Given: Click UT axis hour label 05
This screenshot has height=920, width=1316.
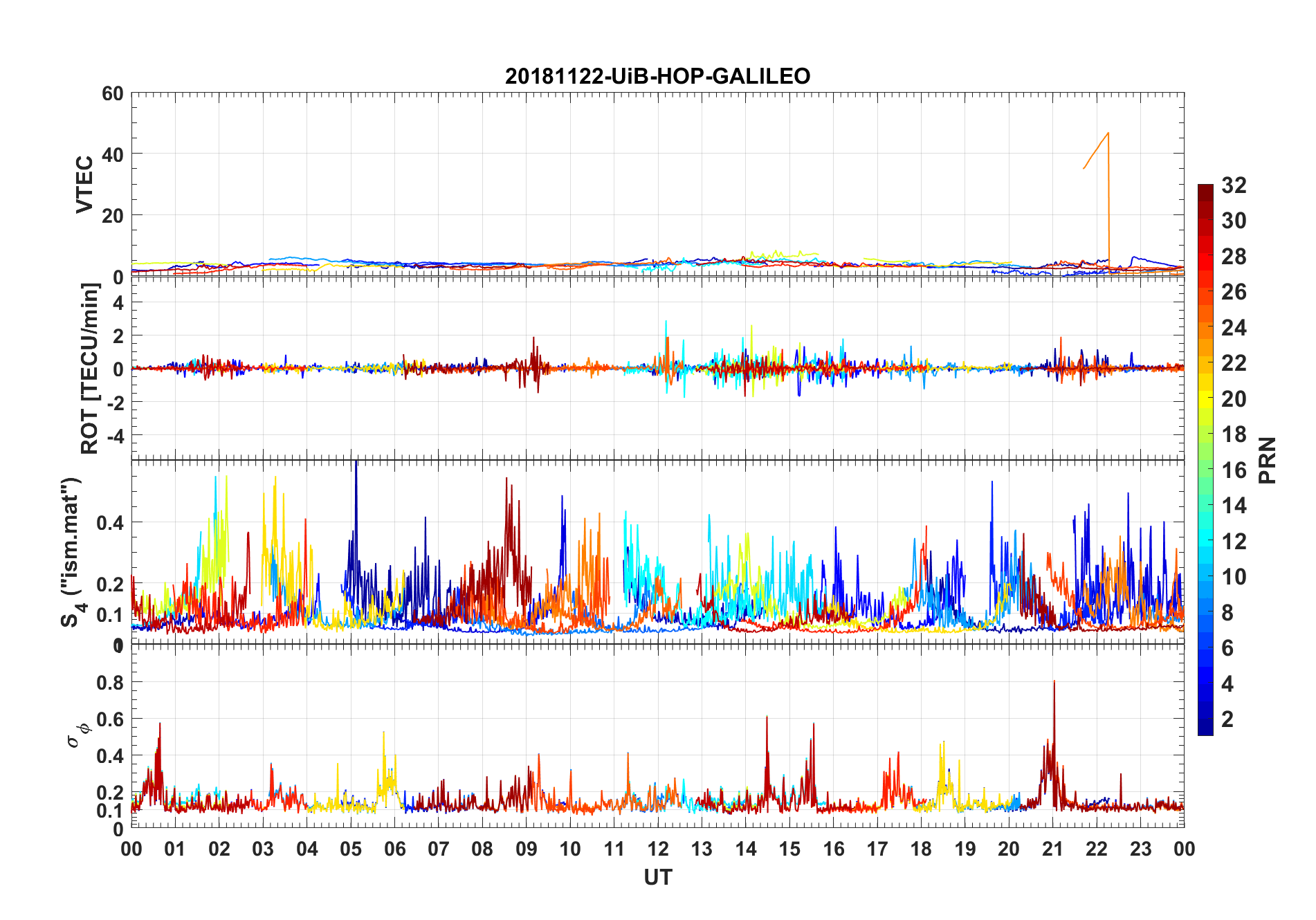Looking at the screenshot, I should point(351,849).
